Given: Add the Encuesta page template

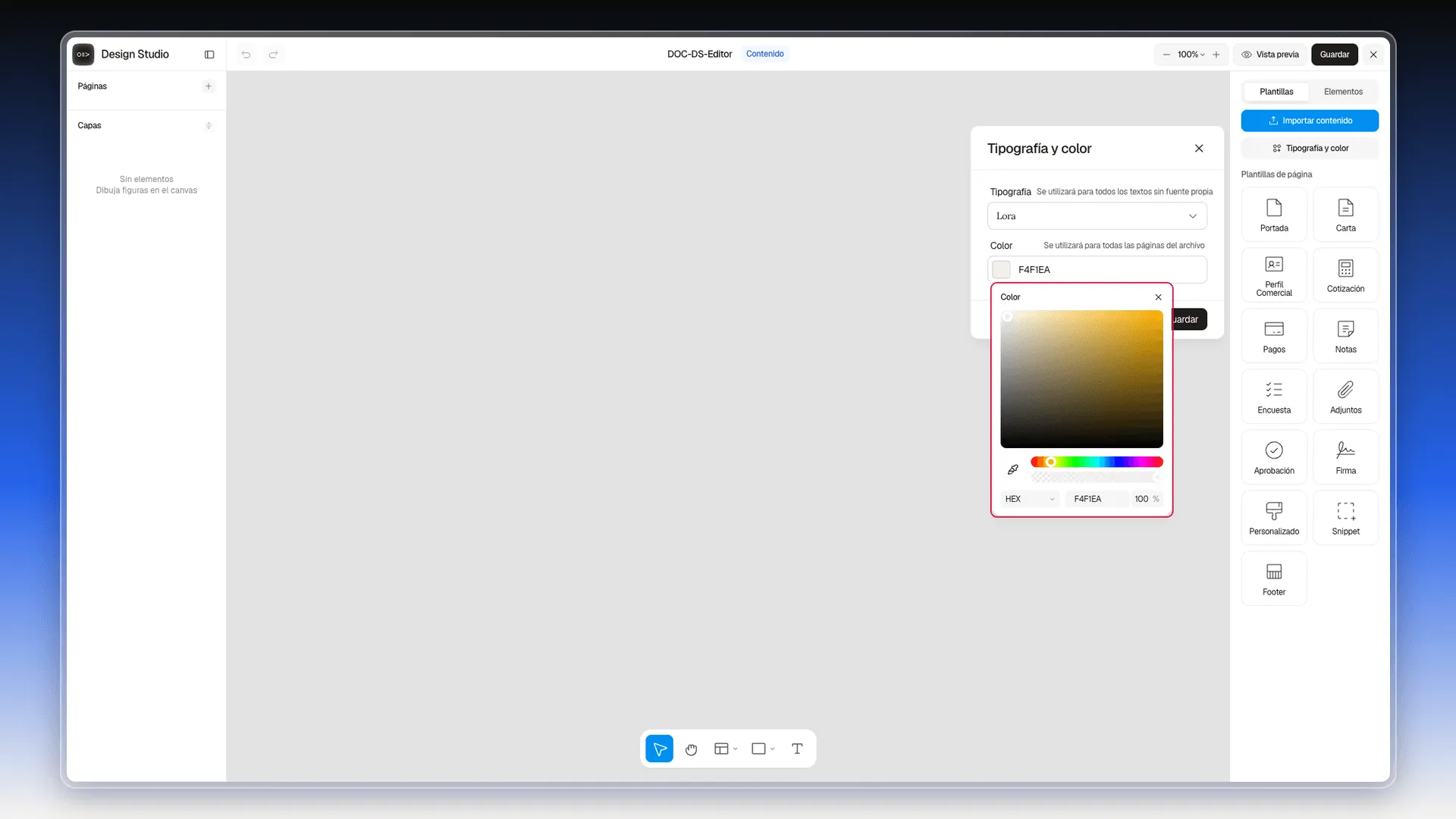Looking at the screenshot, I should (1274, 397).
